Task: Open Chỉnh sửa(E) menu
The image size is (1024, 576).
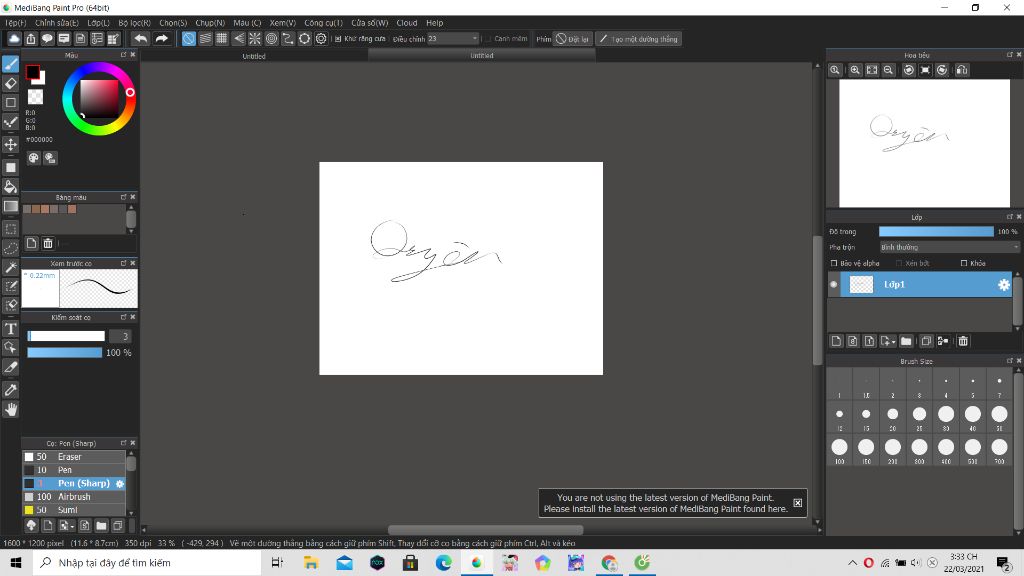Action: tap(57, 23)
